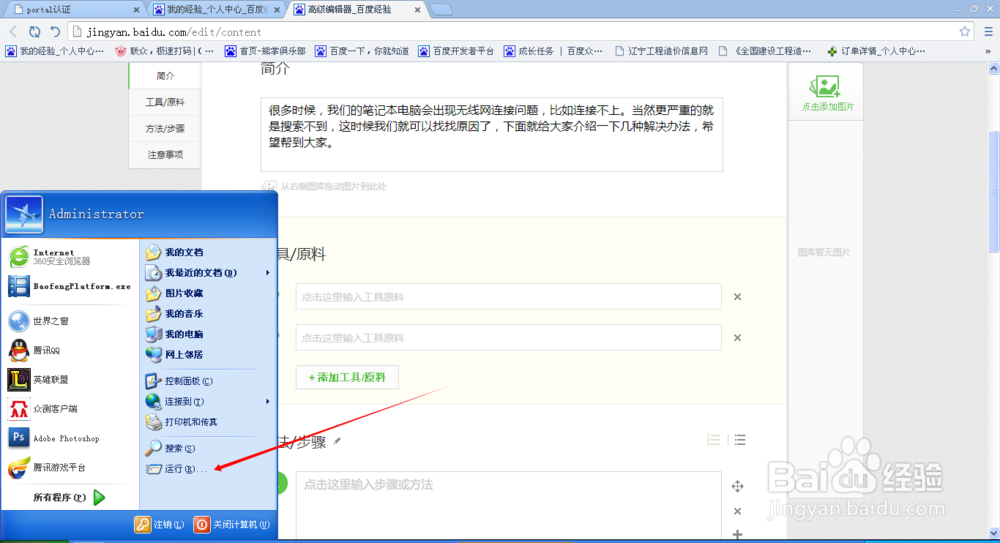This screenshot has width=1000, height=543.
Task: Switch to numbered list style
Action: [x=714, y=440]
